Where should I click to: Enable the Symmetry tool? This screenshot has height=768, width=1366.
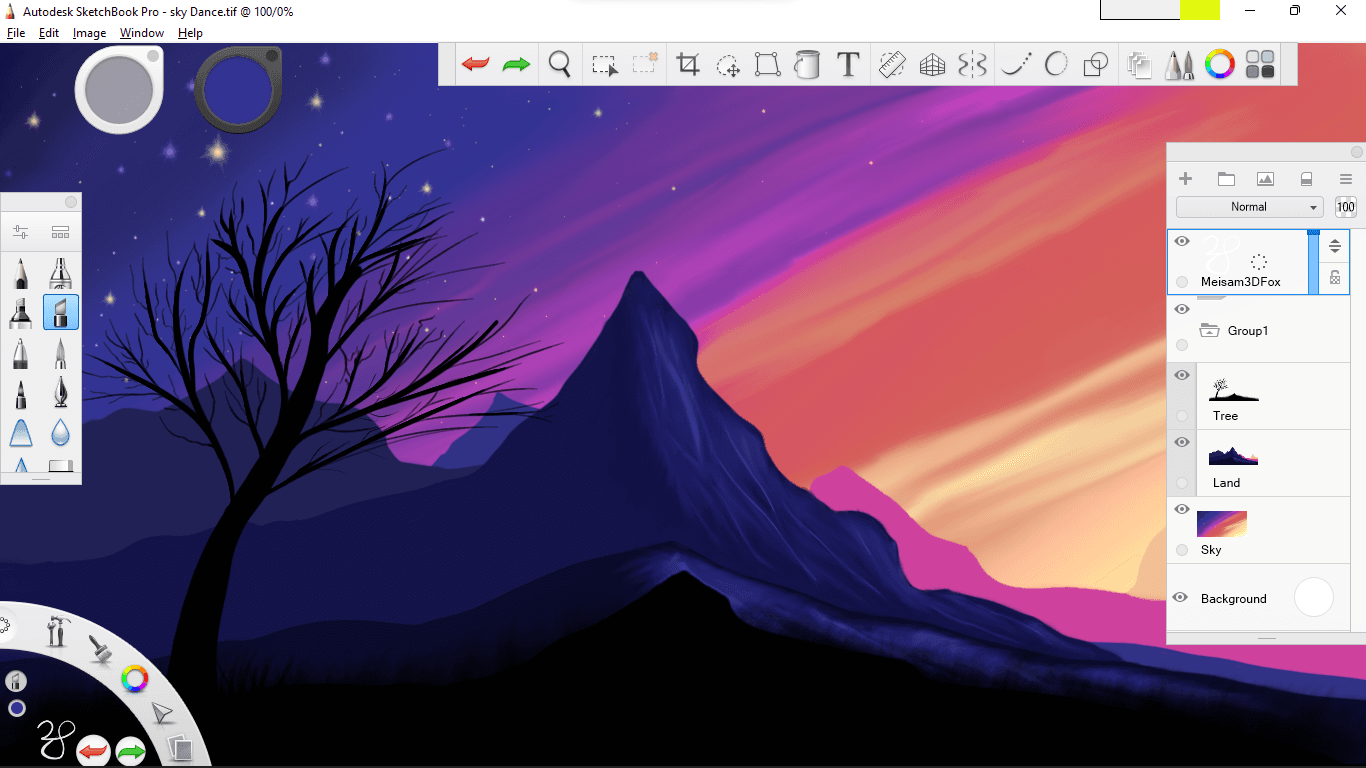972,65
